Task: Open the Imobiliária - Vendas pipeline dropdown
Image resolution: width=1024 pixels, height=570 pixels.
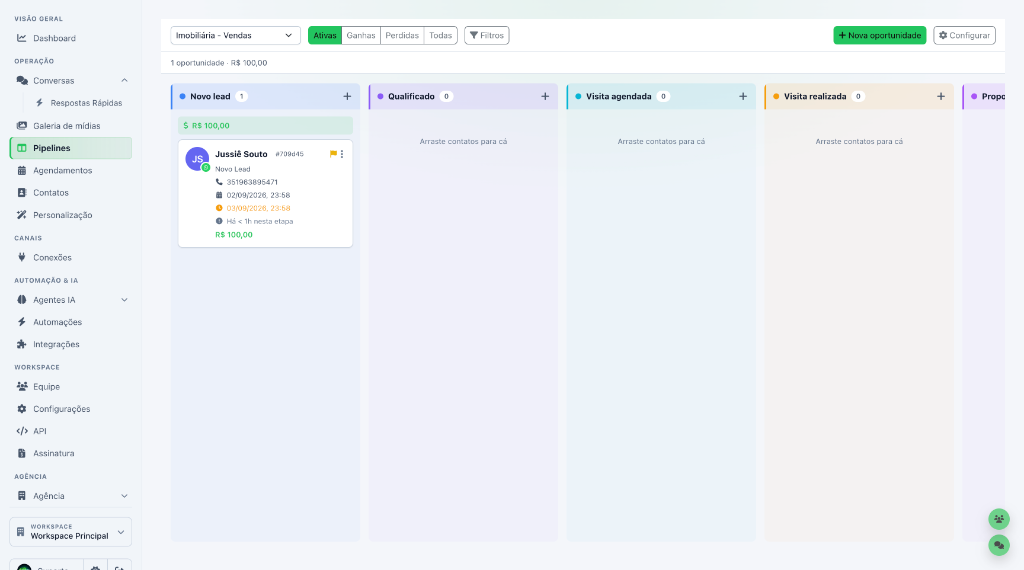Action: pyautogui.click(x=235, y=35)
